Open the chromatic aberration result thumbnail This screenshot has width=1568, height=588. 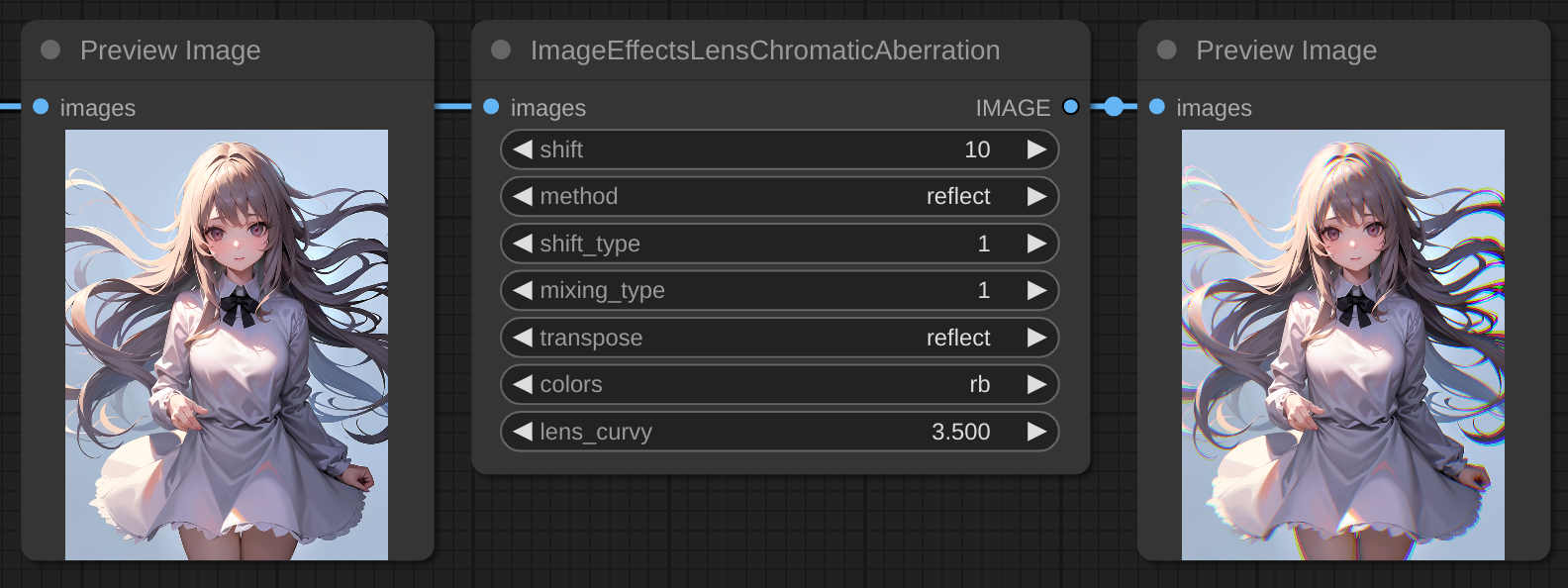coord(1342,344)
